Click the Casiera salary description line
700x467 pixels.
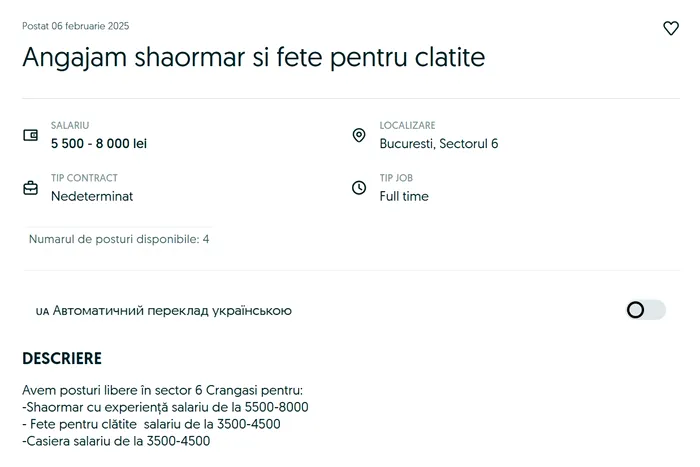116,440
